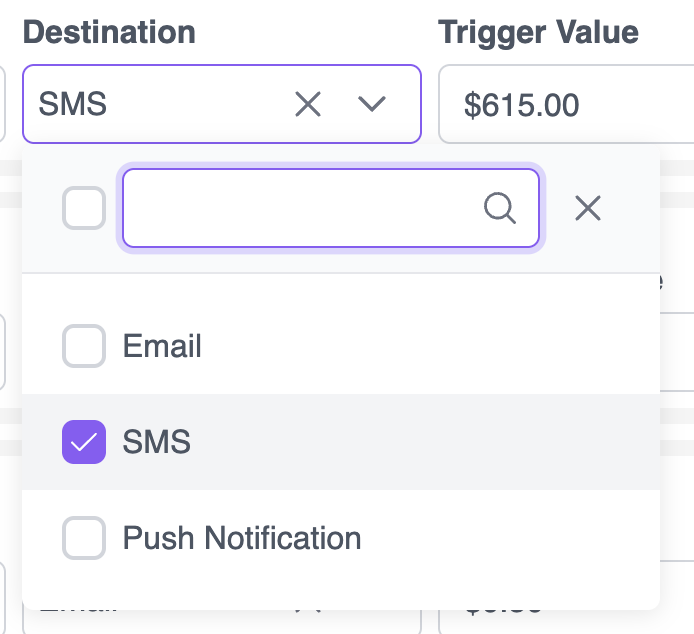Viewport: 694px width, 634px height.
Task: Enable the Push Notification checkbox
Action: pyautogui.click(x=84, y=538)
